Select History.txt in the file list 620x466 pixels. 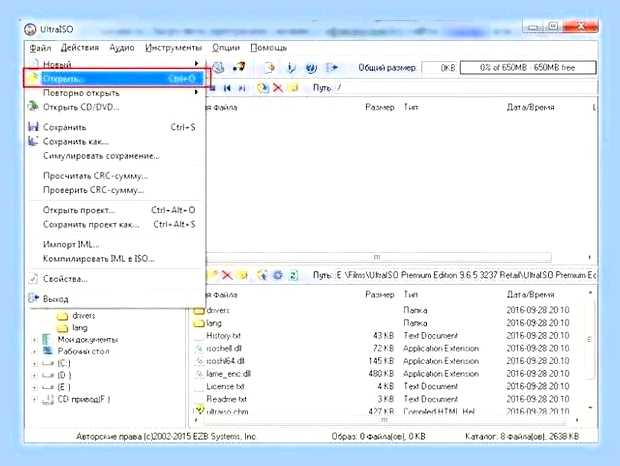pos(223,336)
